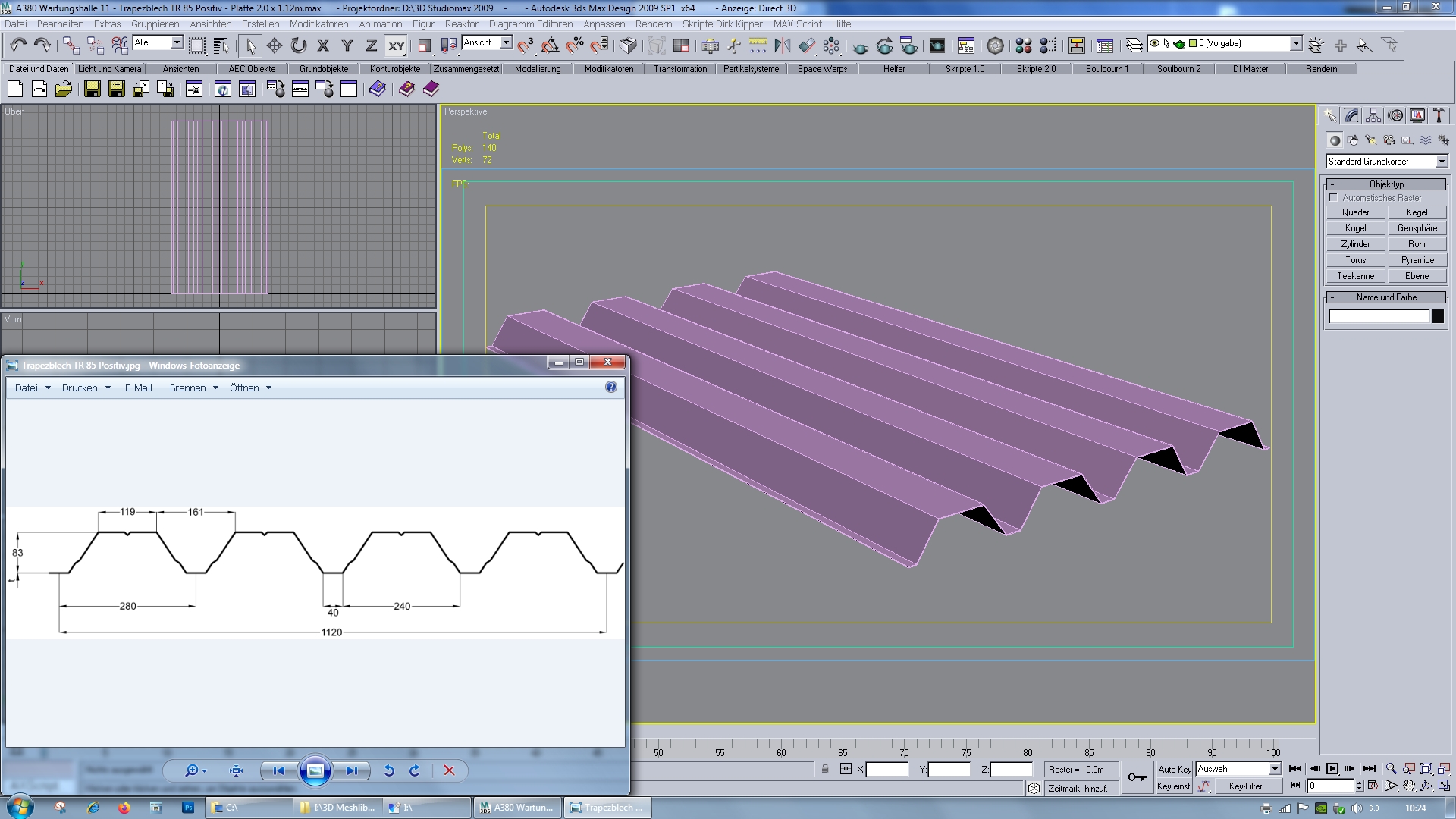The width and height of the screenshot is (1456, 819).
Task: Rotate image clockwise in photo viewer
Action: [x=415, y=770]
